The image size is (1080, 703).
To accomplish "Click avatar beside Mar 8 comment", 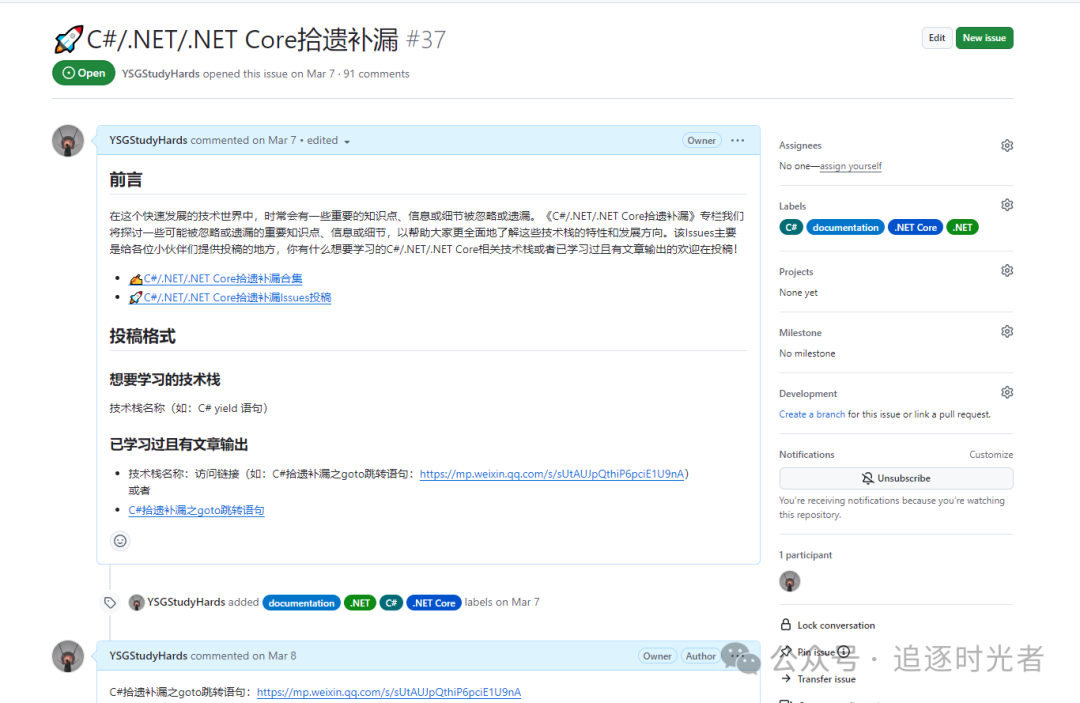I will coord(68,656).
